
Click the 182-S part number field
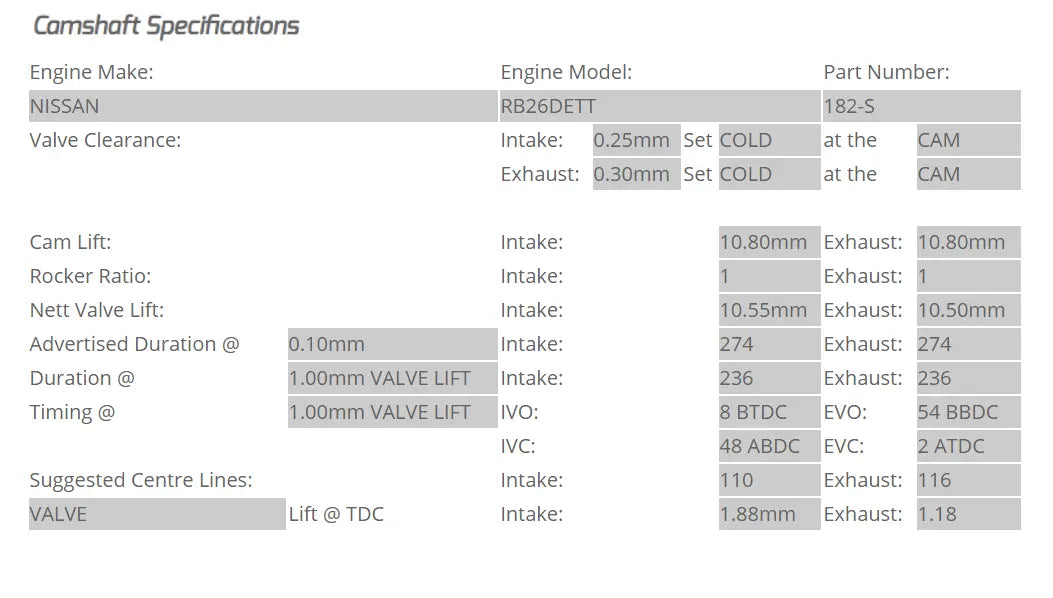click(x=921, y=106)
